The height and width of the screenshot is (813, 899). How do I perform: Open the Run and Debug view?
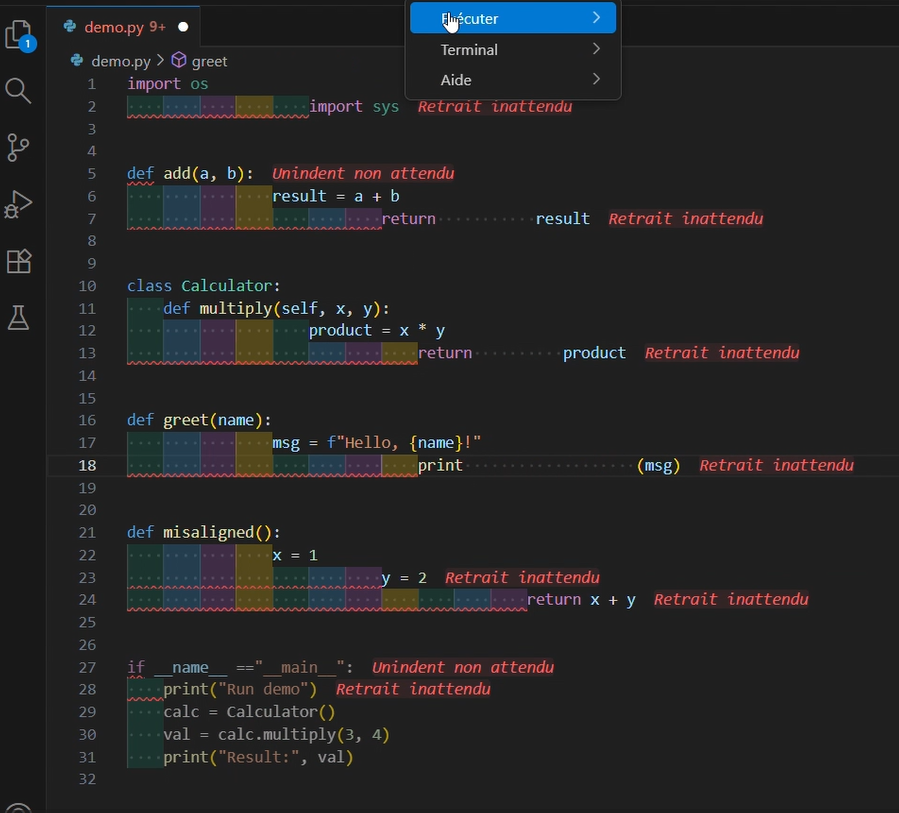click(x=19, y=204)
